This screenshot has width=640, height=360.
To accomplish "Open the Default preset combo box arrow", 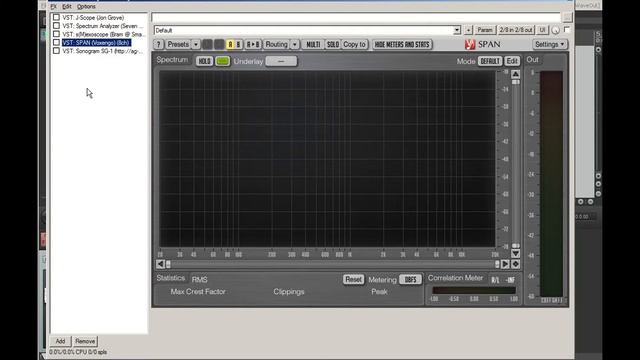I will [457, 30].
